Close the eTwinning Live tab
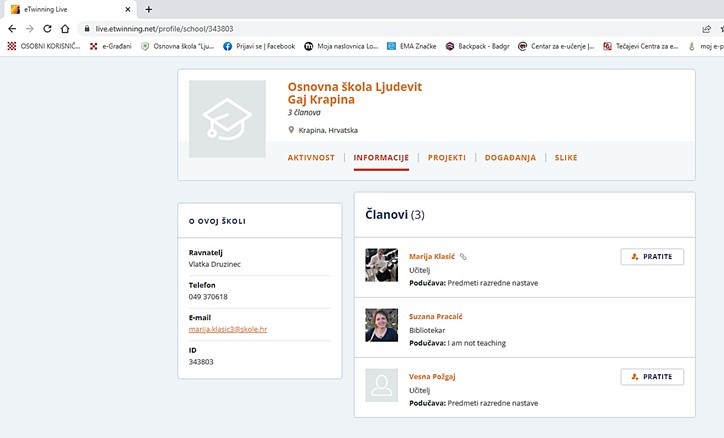 point(128,9)
